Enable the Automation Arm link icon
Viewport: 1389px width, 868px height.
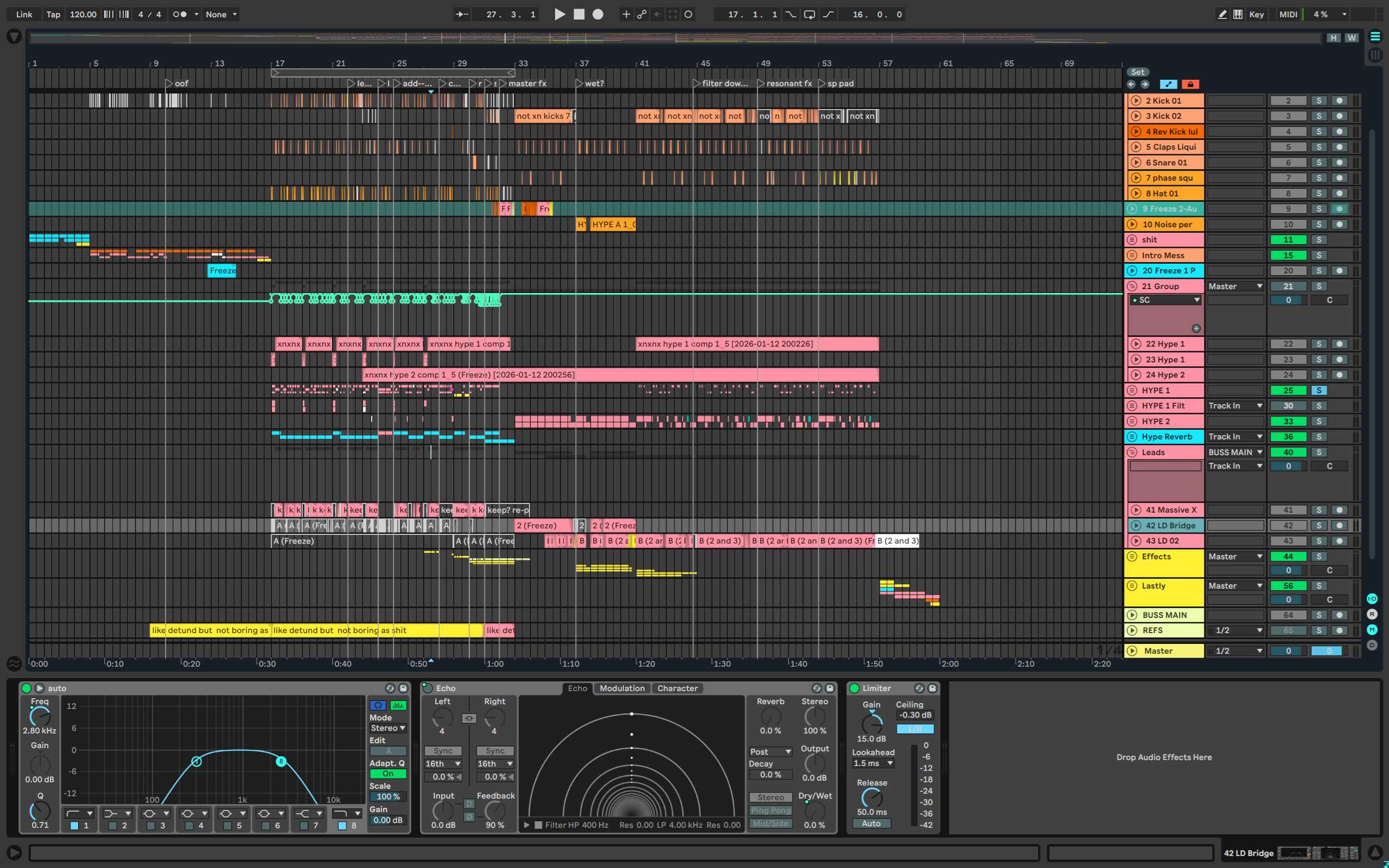[642, 14]
